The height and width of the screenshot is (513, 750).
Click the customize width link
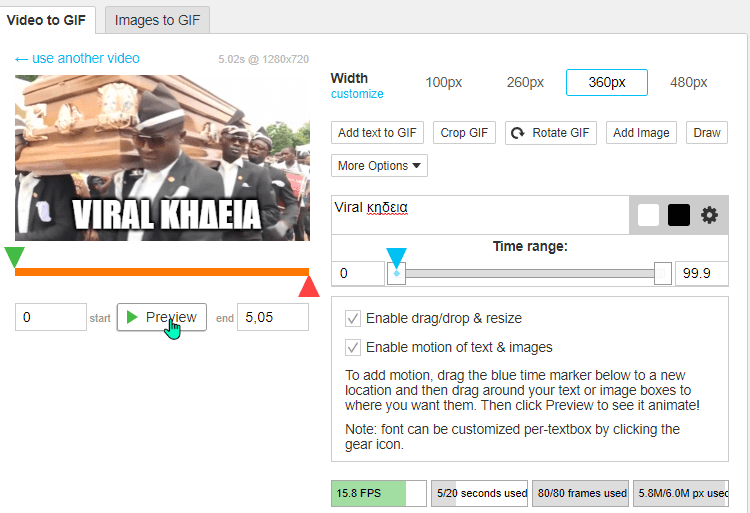(x=357, y=94)
